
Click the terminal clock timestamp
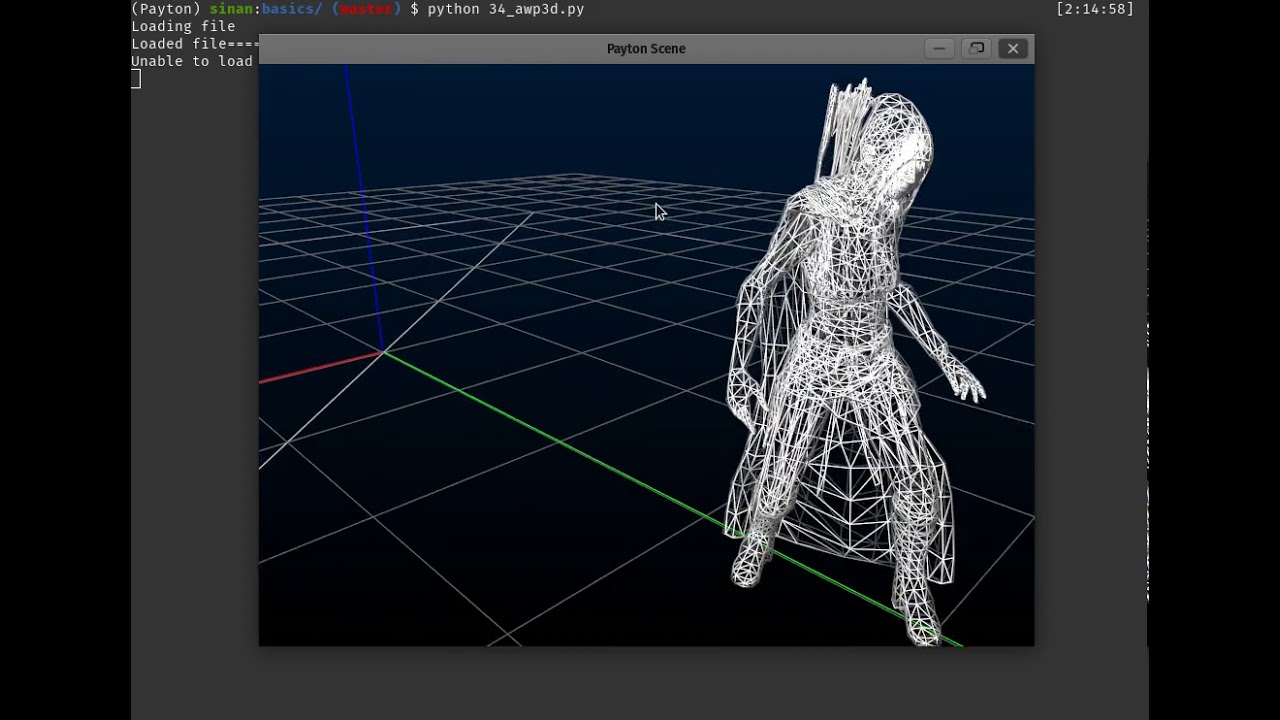coord(1094,9)
